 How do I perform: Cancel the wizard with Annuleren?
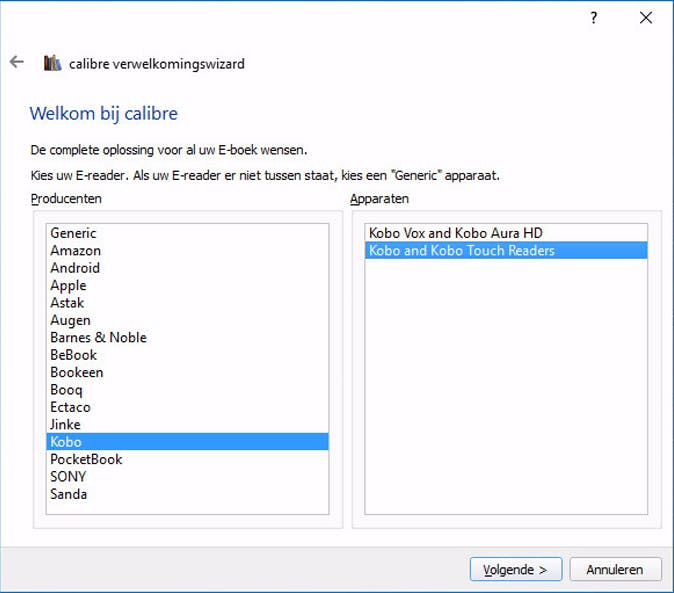(615, 569)
